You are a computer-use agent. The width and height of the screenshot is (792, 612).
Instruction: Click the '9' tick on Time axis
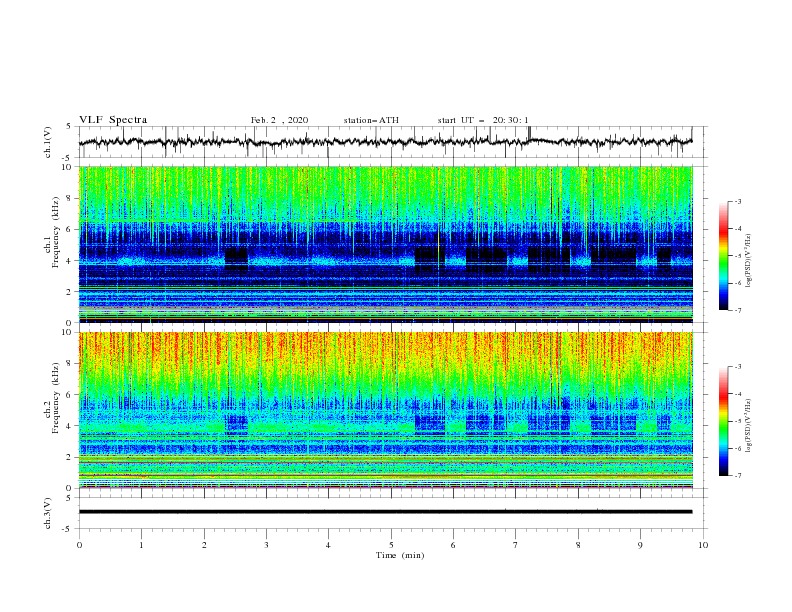640,545
